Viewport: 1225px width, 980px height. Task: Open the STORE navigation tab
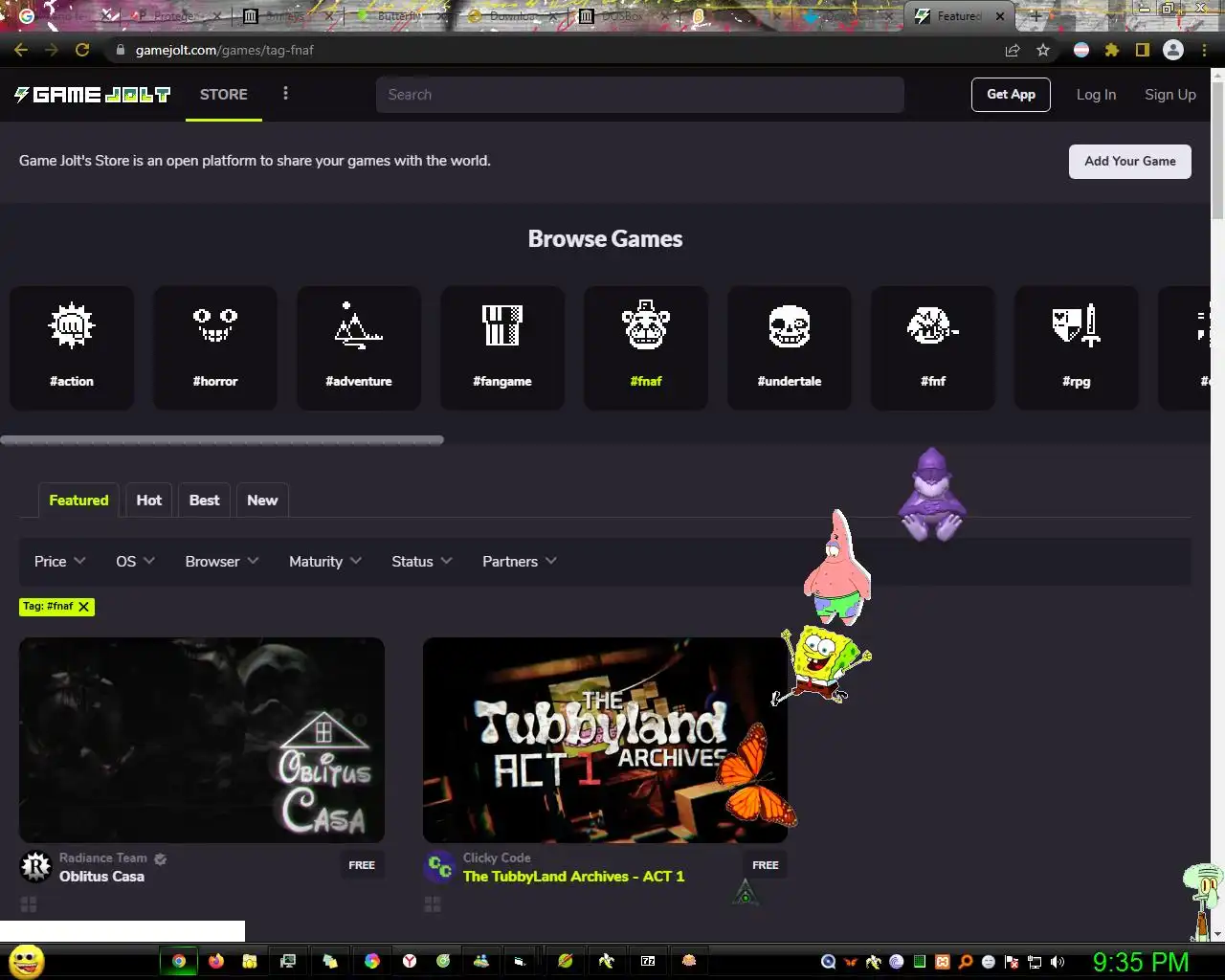pyautogui.click(x=224, y=94)
